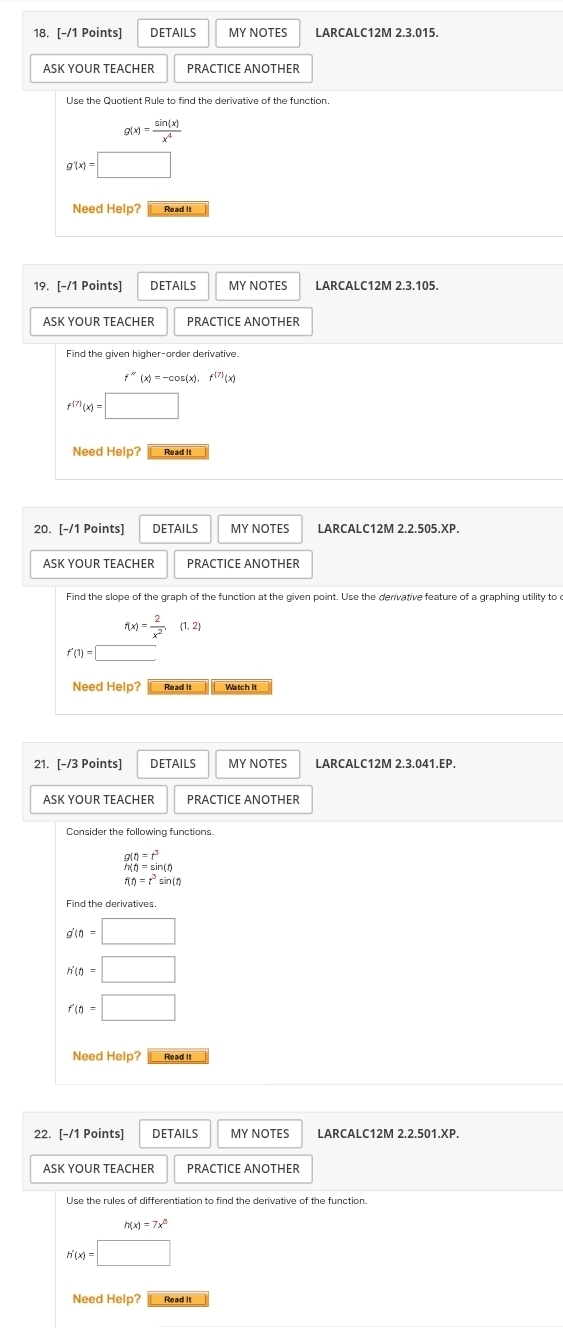563x1344 pixels.
Task: Select PRACTICE ANOTHER for question 21
Action: [243, 800]
